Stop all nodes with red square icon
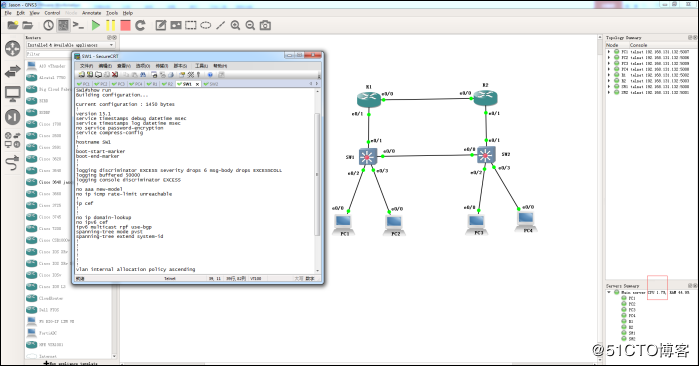 [125, 25]
